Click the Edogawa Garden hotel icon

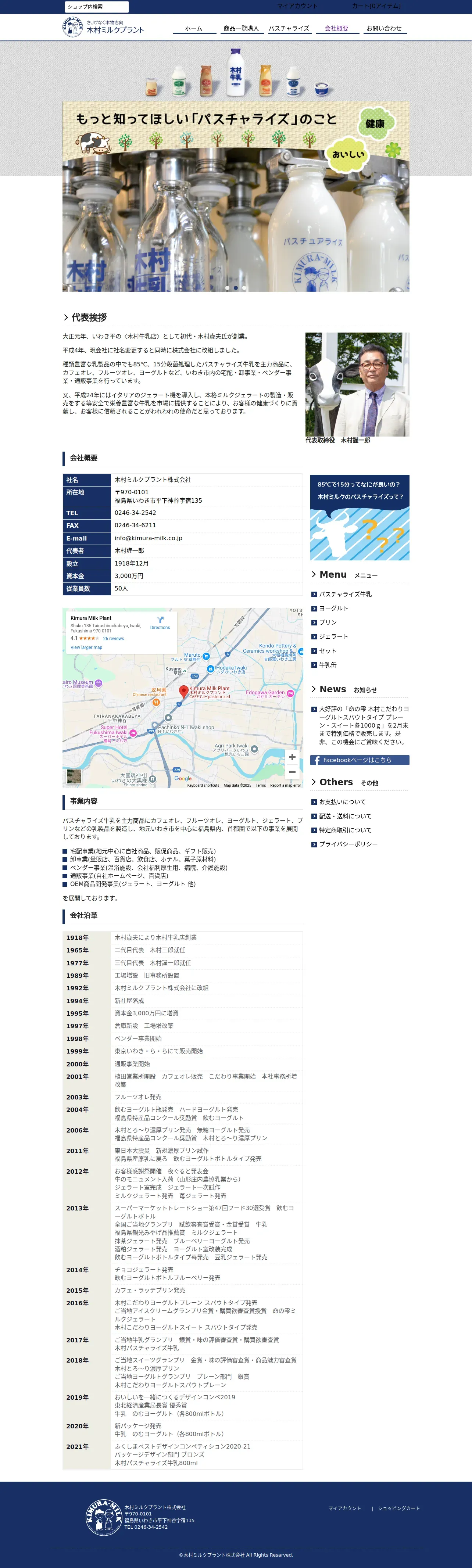(290, 693)
